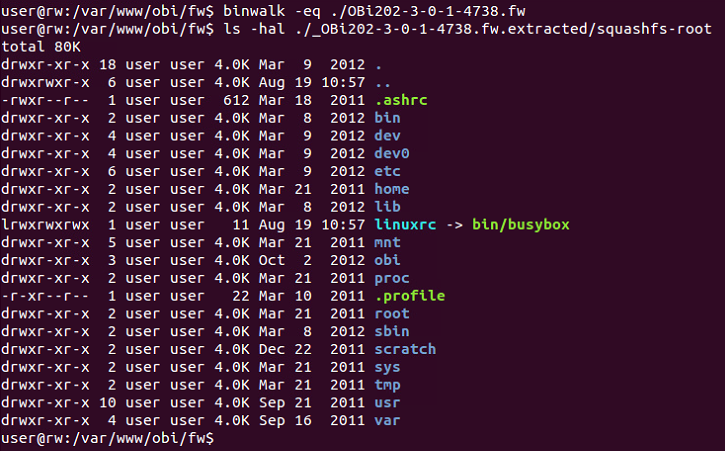Select the obi directory name
The height and width of the screenshot is (451, 725).
[x=387, y=260]
